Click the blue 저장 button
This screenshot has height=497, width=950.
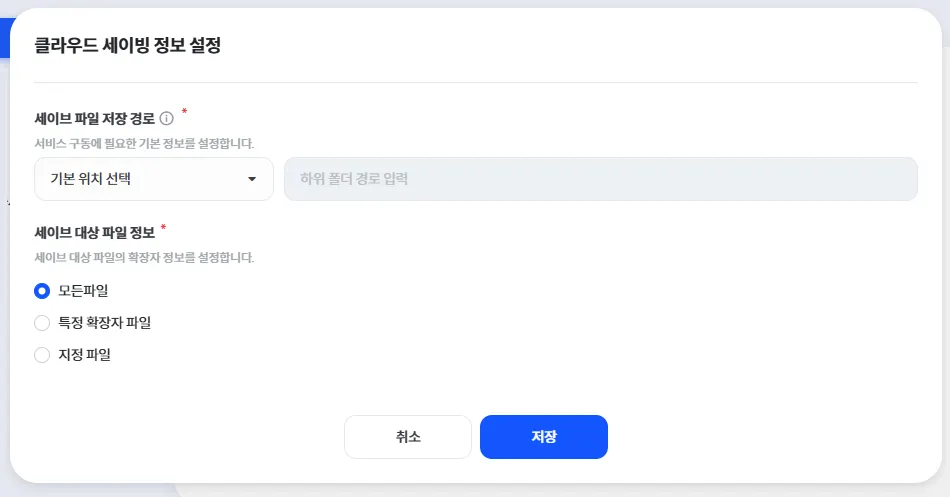click(543, 437)
